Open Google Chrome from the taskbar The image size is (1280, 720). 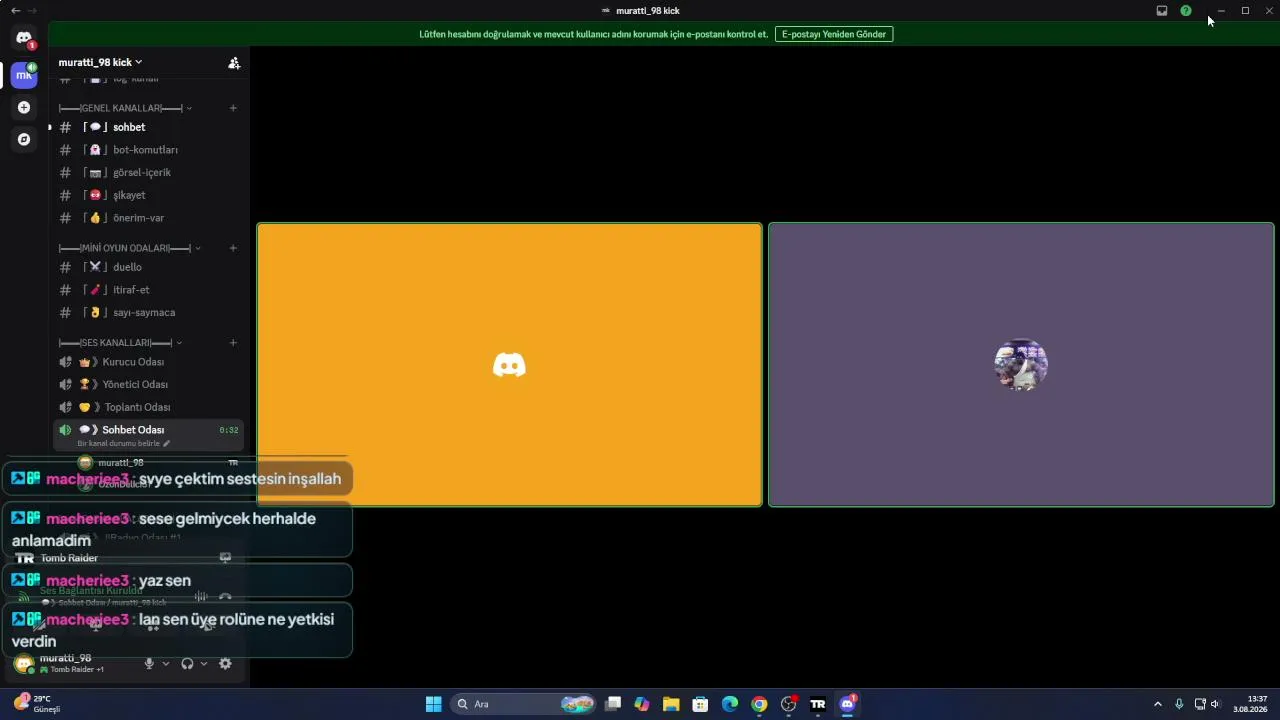(x=759, y=704)
